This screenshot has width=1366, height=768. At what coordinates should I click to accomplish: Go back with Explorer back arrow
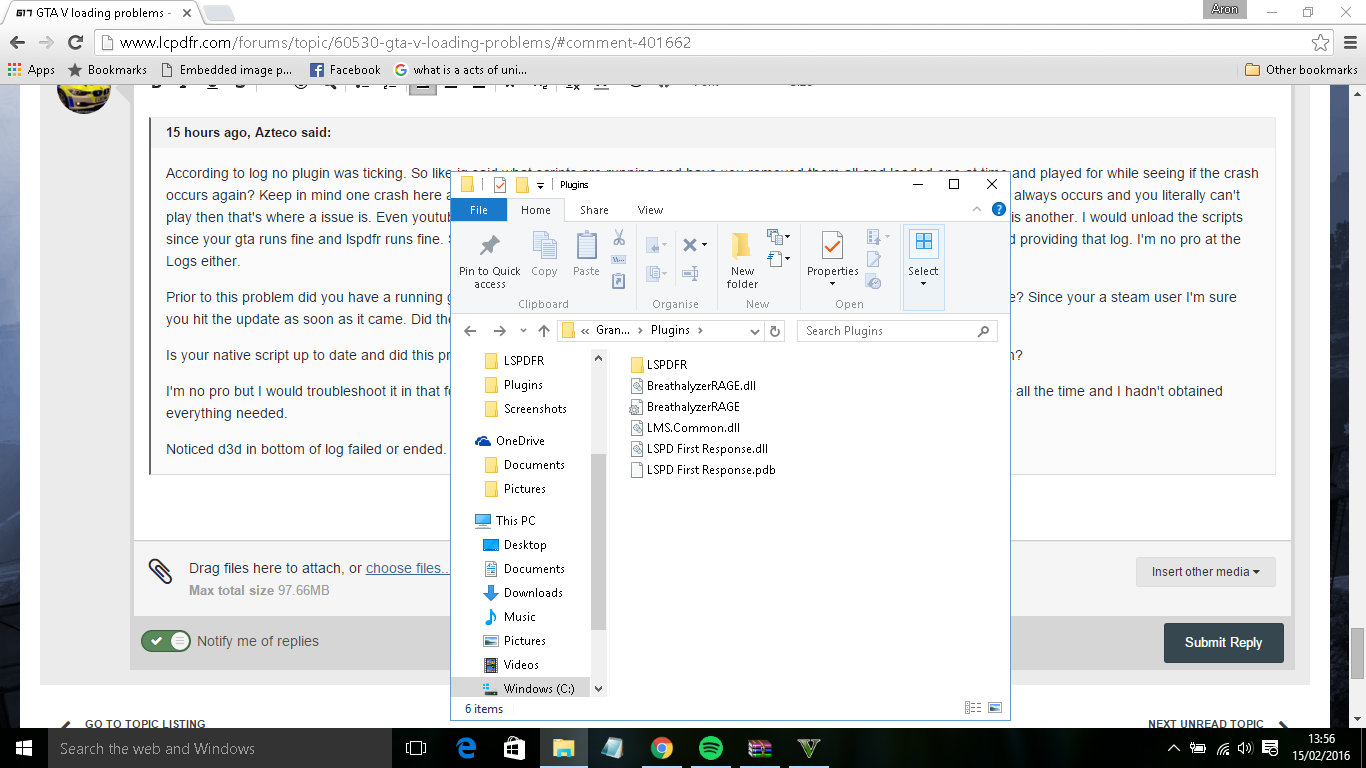point(471,331)
